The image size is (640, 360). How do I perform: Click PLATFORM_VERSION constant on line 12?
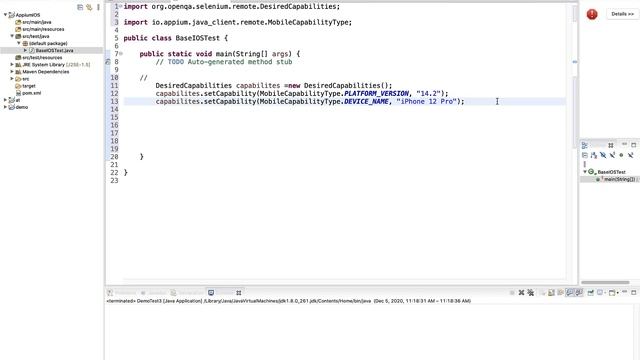tap(376, 93)
